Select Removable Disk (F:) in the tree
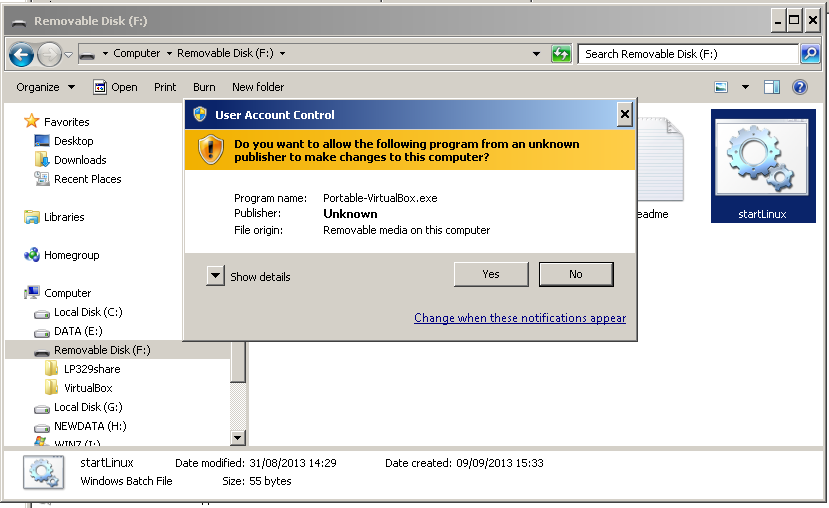 click(x=118, y=350)
